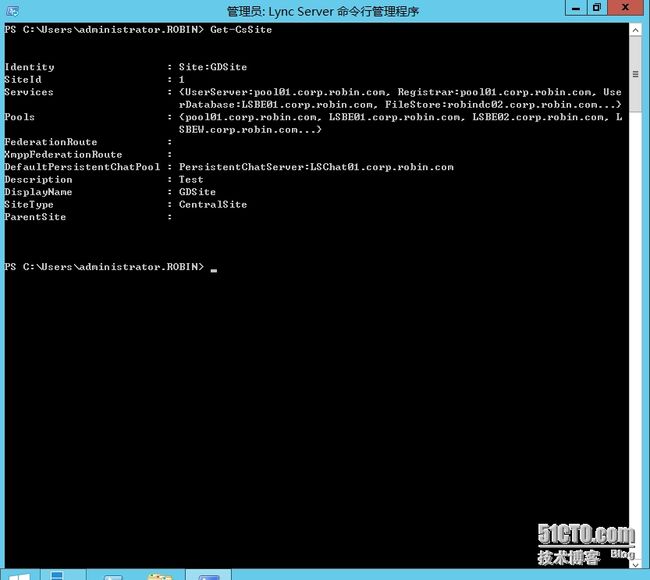
Task: Click the ParentSite property label
Action: pyautogui.click(x=35, y=217)
